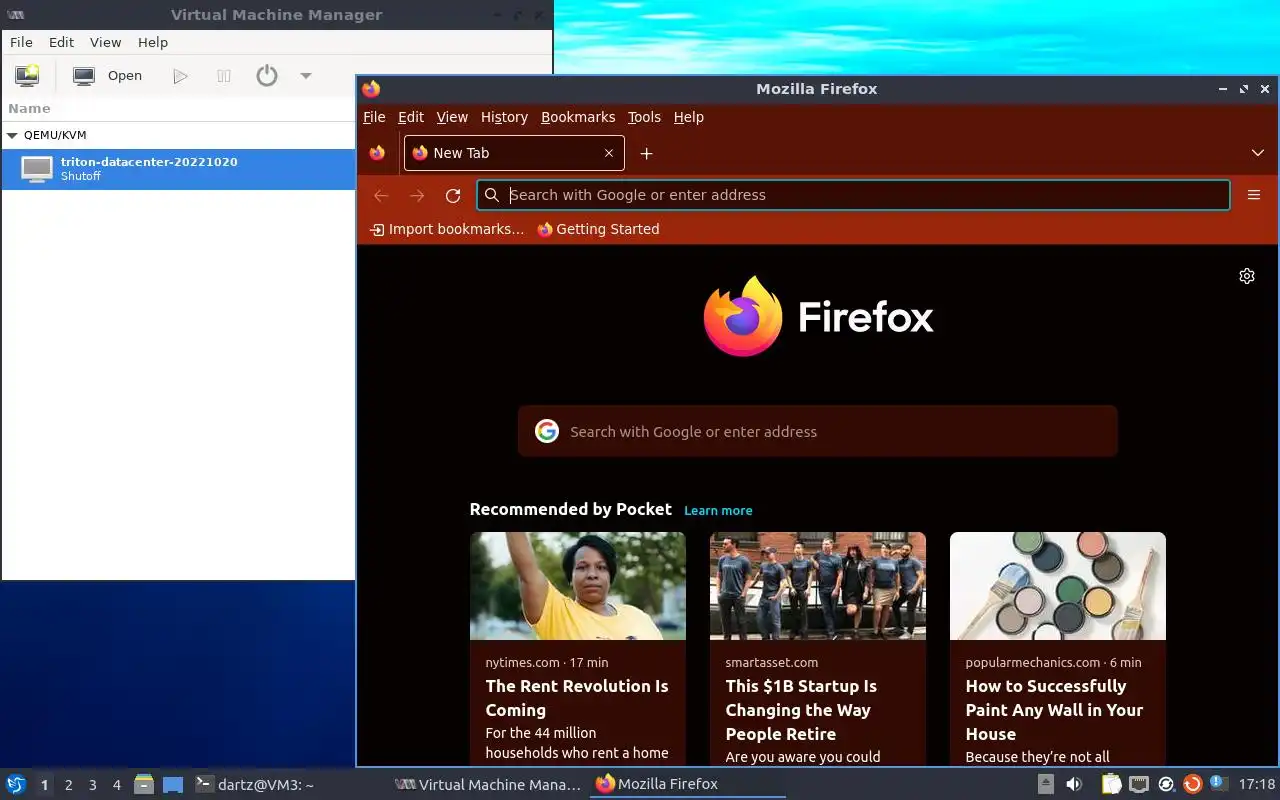
Task: Click the new tab personalize gear icon
Action: point(1247,276)
